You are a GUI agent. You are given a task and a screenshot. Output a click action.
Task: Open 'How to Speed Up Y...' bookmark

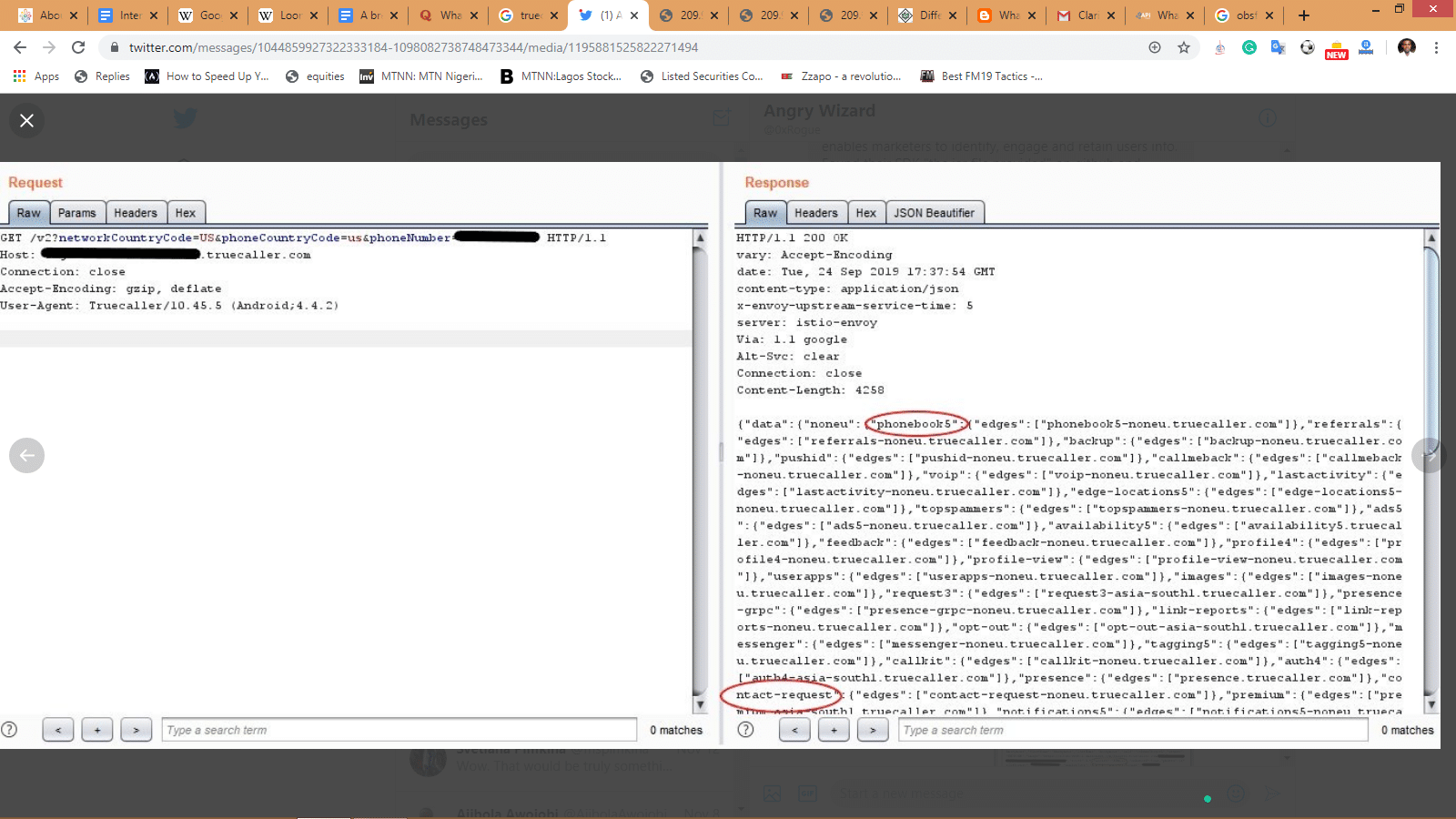point(207,76)
